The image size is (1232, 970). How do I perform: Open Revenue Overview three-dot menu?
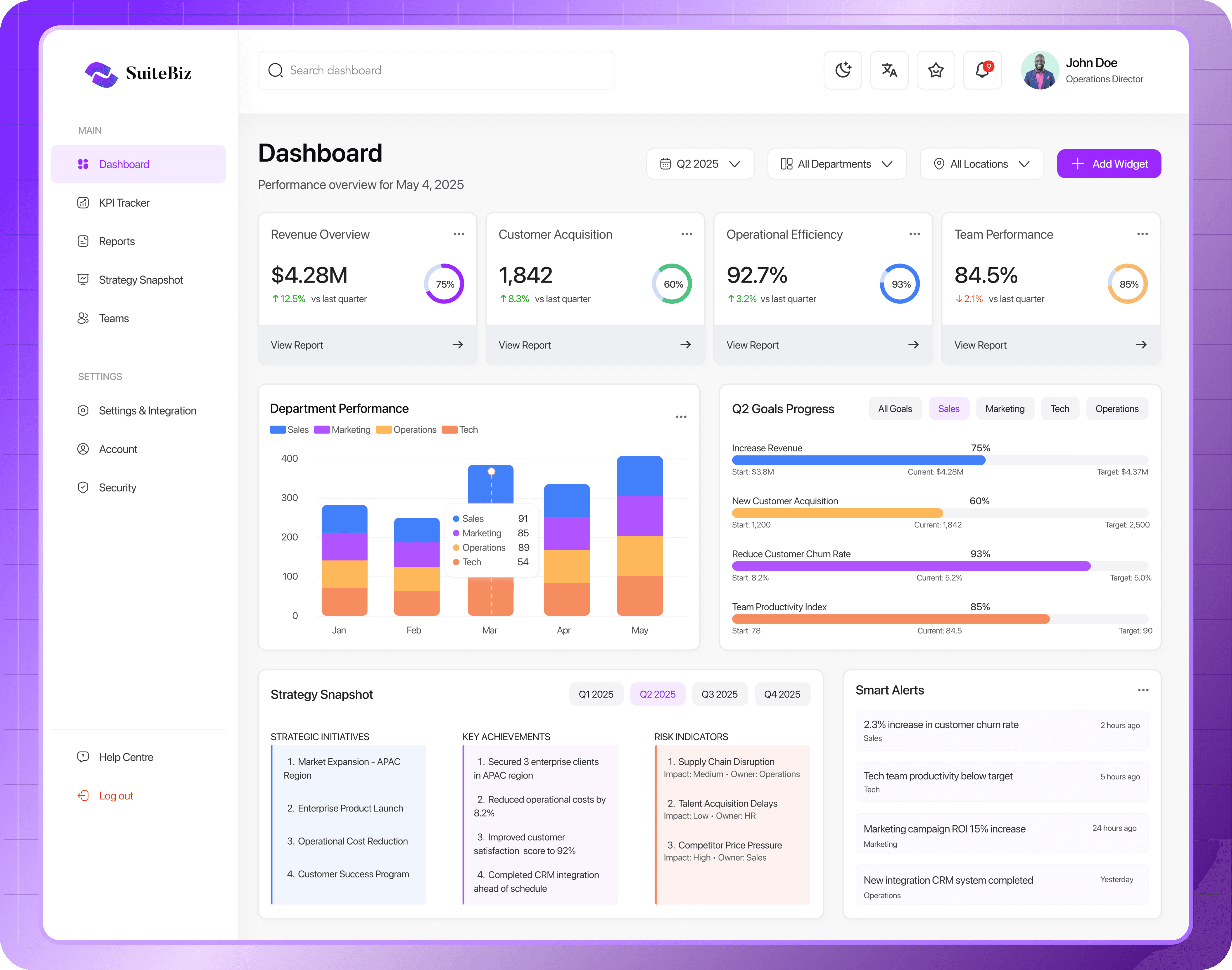(x=459, y=234)
